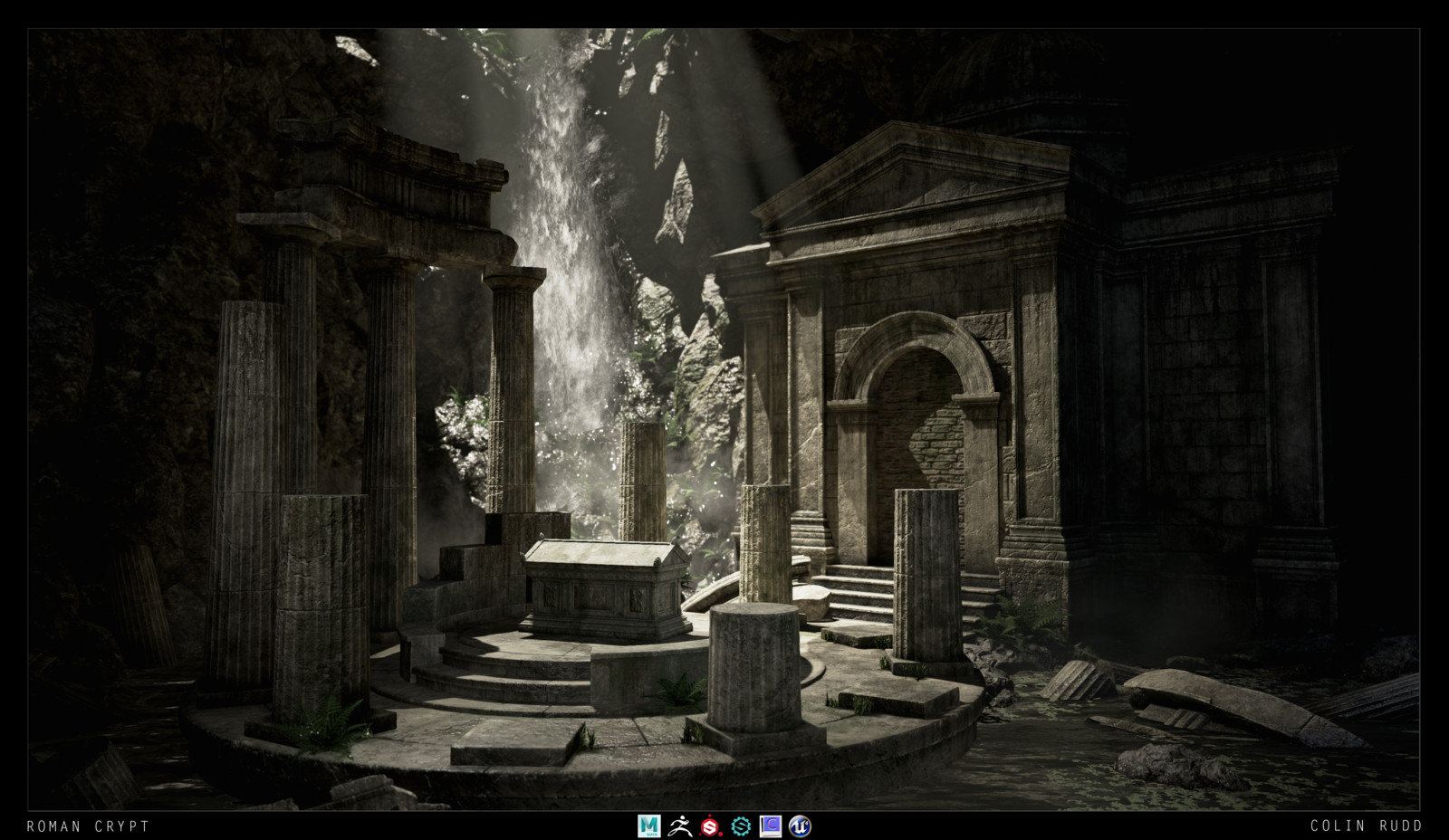The height and width of the screenshot is (840, 1449).
Task: Open Substance Painter from the icon row
Action: pyautogui.click(x=708, y=826)
